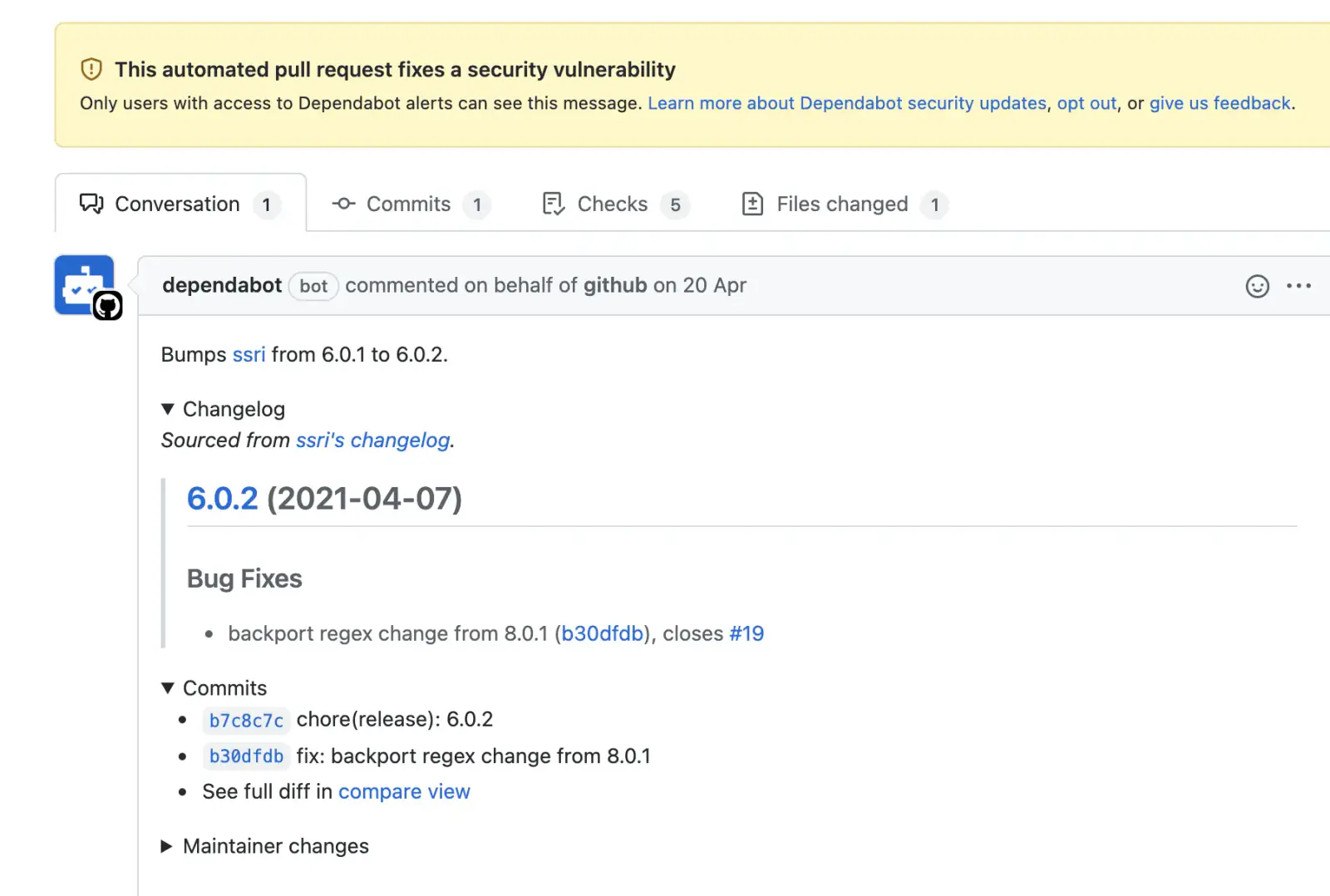Click the security shield alert icon
Screen dimensions: 1330x896
click(x=91, y=69)
